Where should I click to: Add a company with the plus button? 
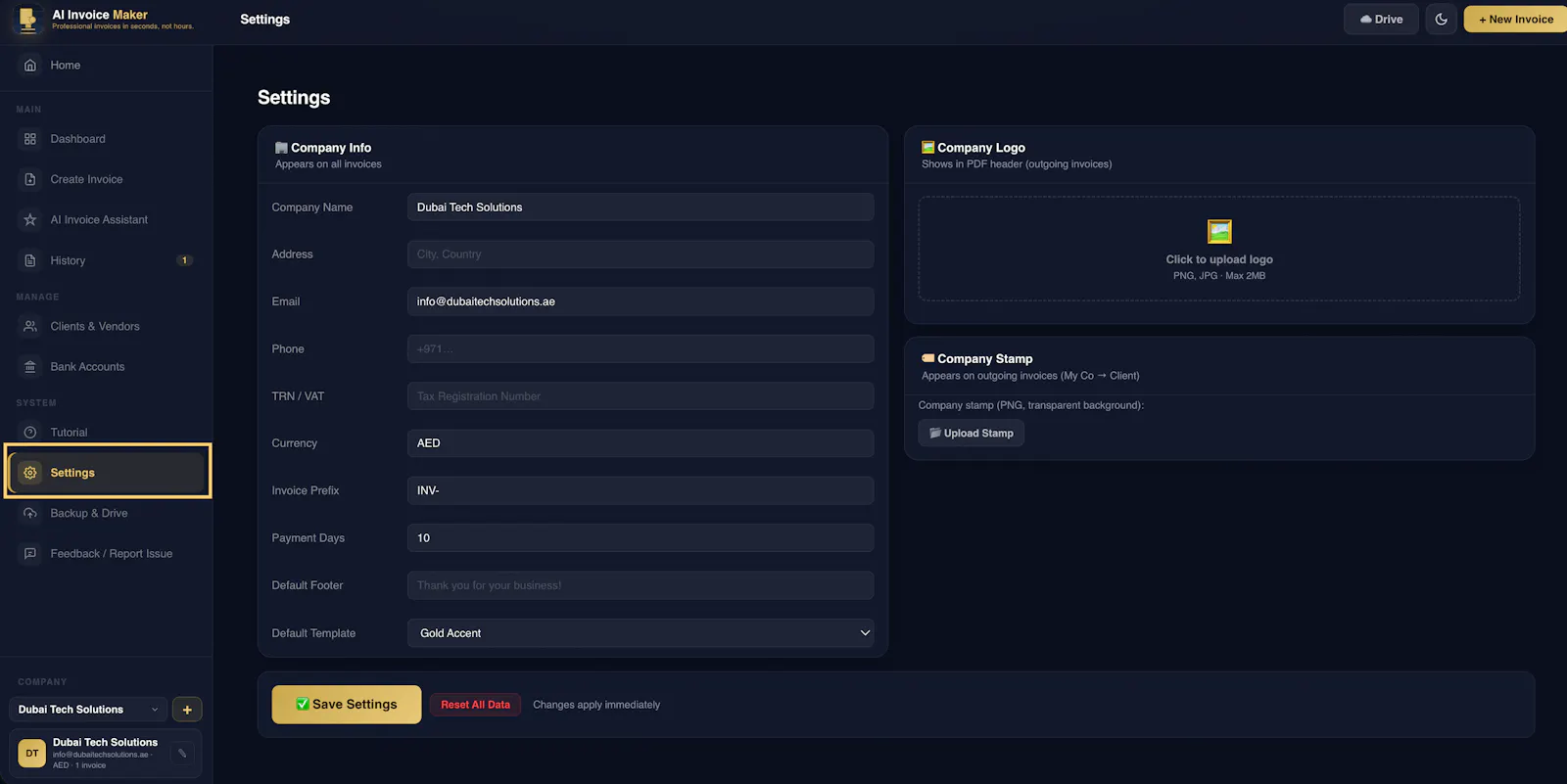coord(187,710)
